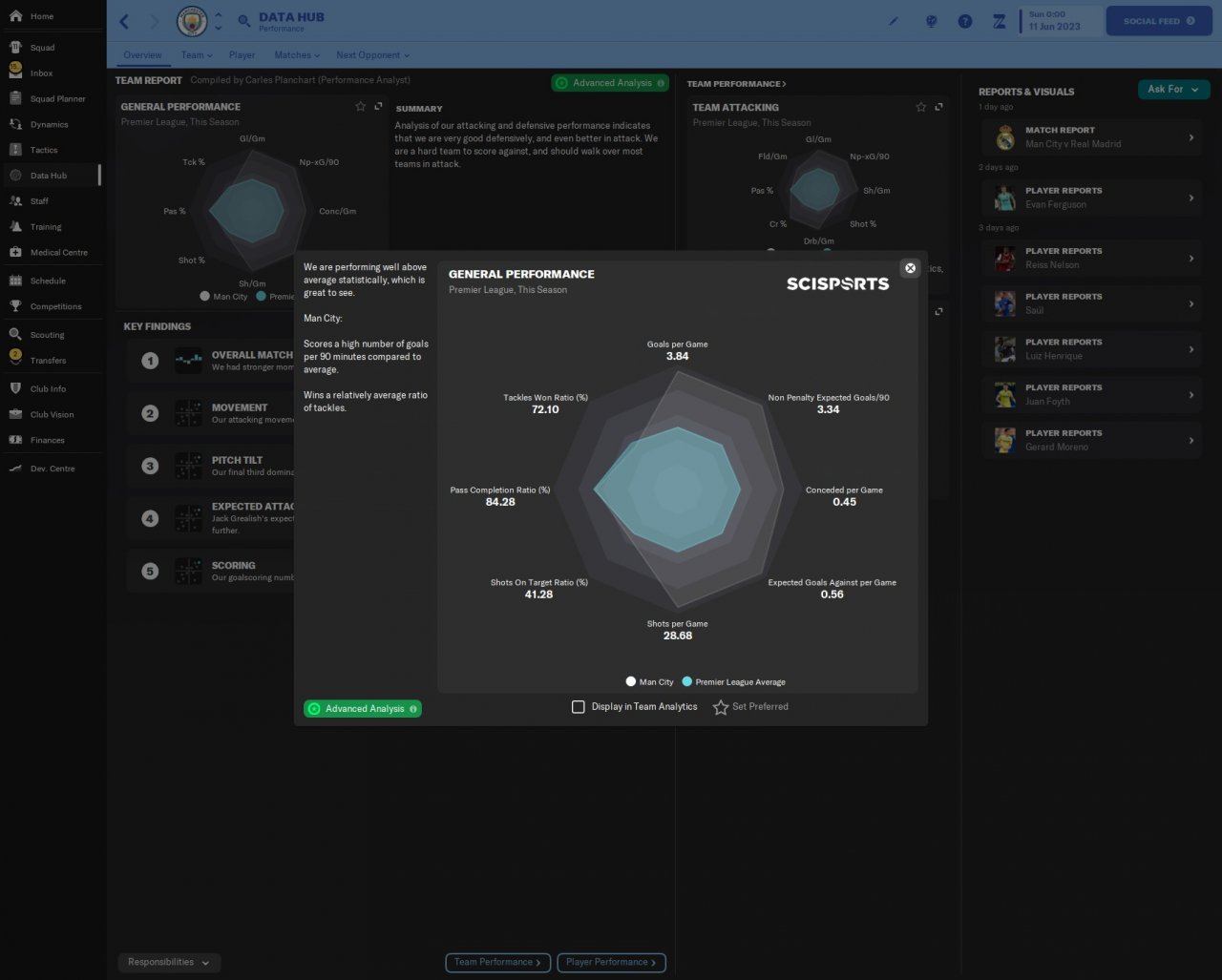Click the Social Feed button

tap(1158, 21)
